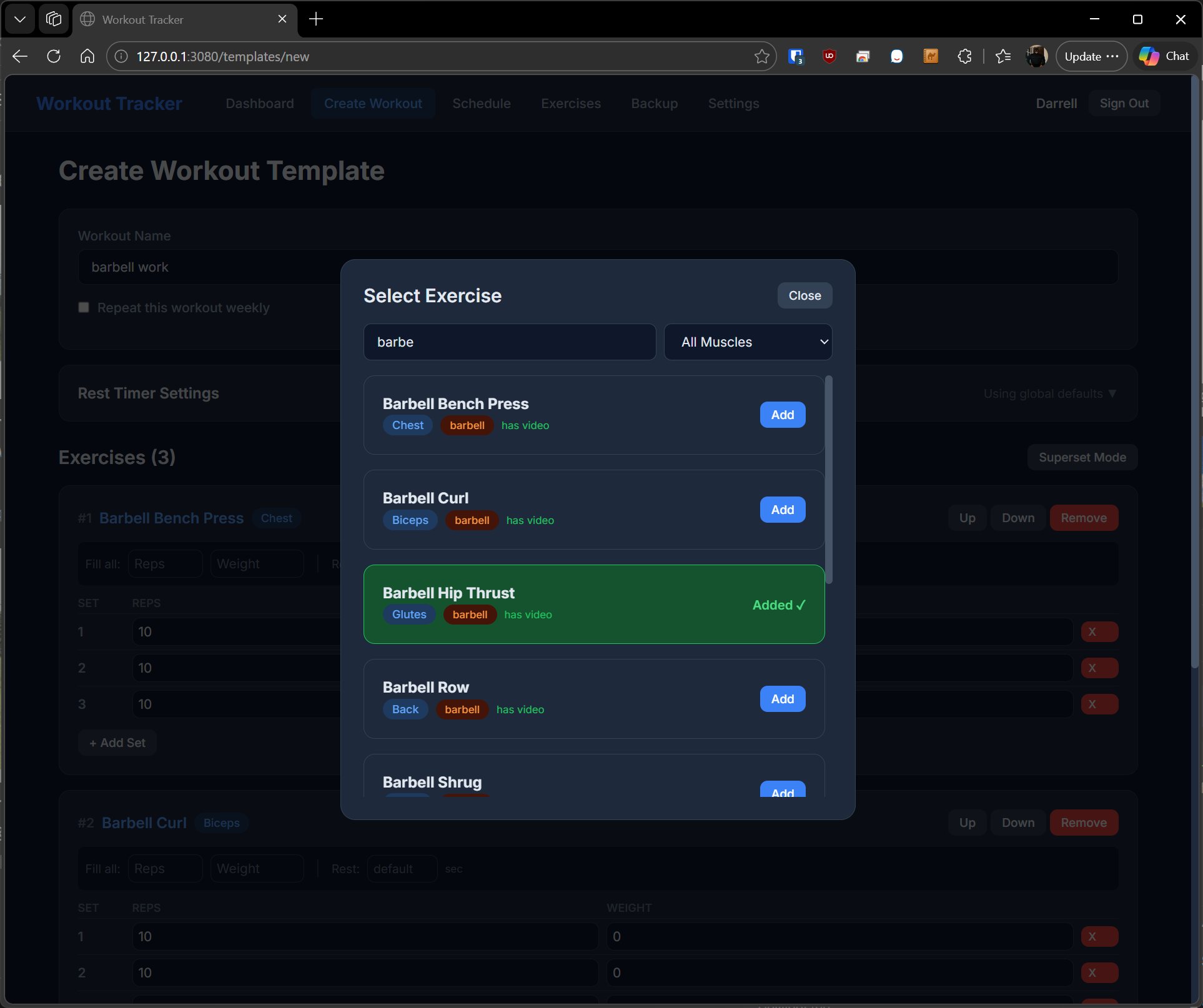Click the favorite star in address bar
The height and width of the screenshot is (1008, 1203).
(761, 56)
